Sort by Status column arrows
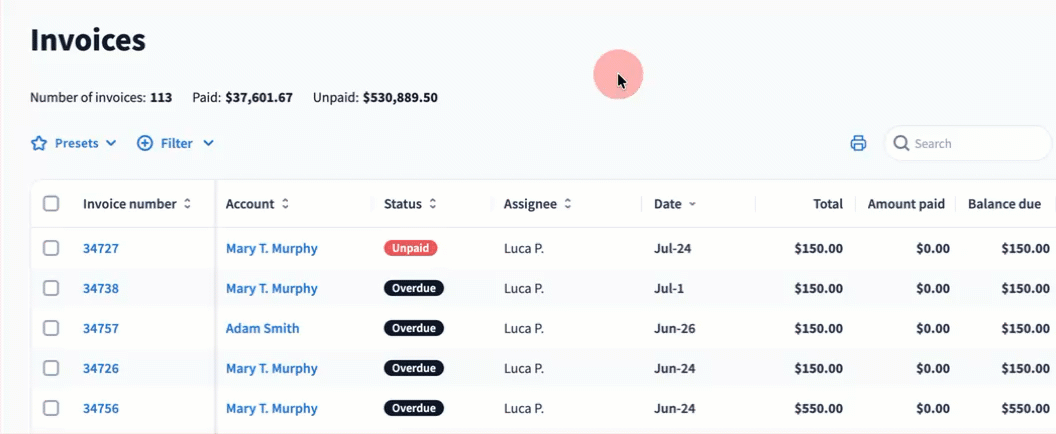 click(x=433, y=204)
